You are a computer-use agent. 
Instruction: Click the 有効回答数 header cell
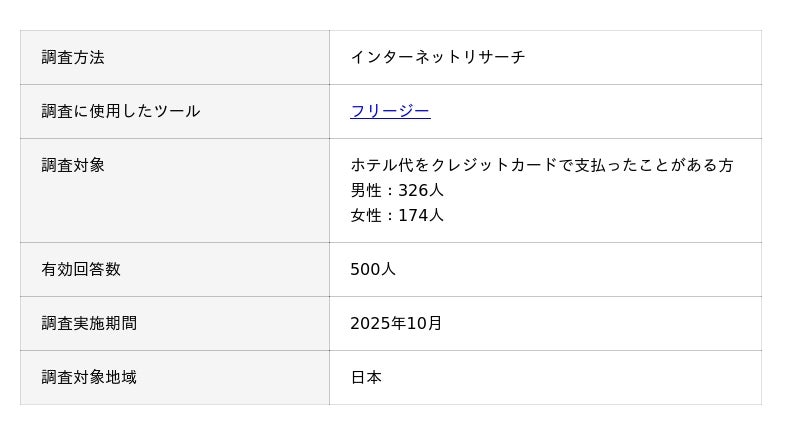click(x=81, y=269)
